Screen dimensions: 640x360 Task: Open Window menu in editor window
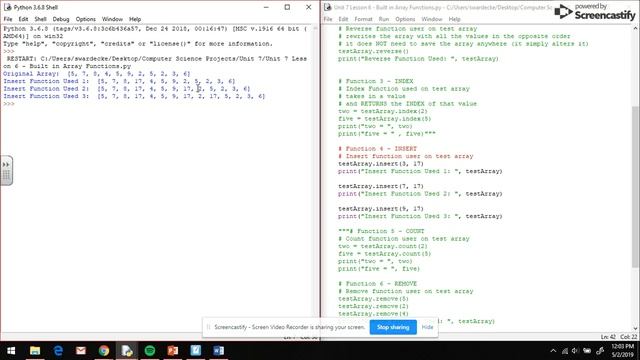pos(432,19)
